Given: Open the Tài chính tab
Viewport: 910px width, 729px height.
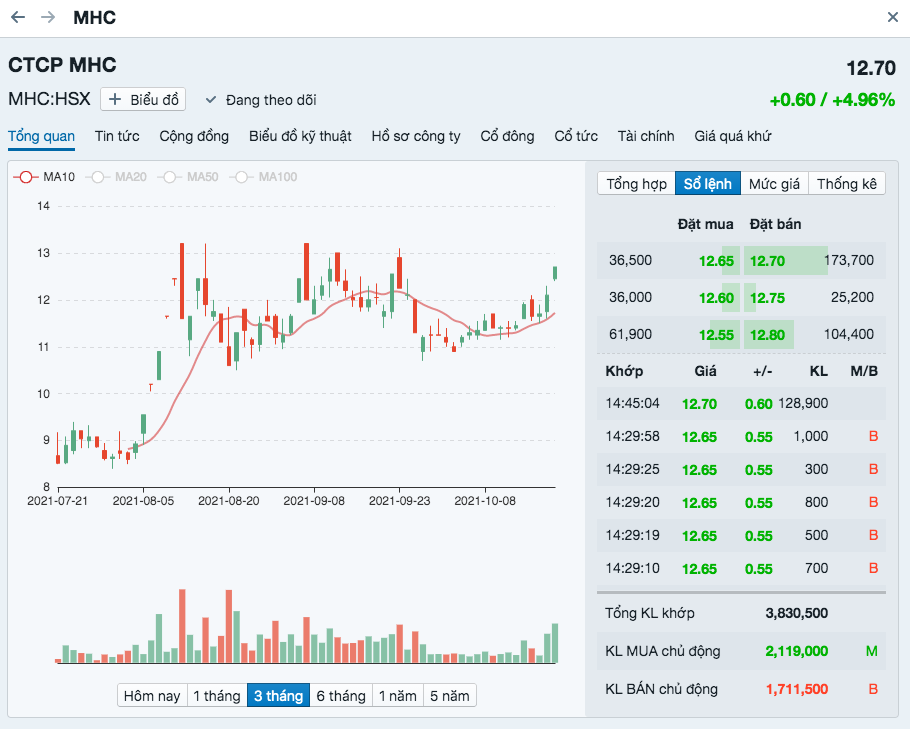Looking at the screenshot, I should (645, 136).
